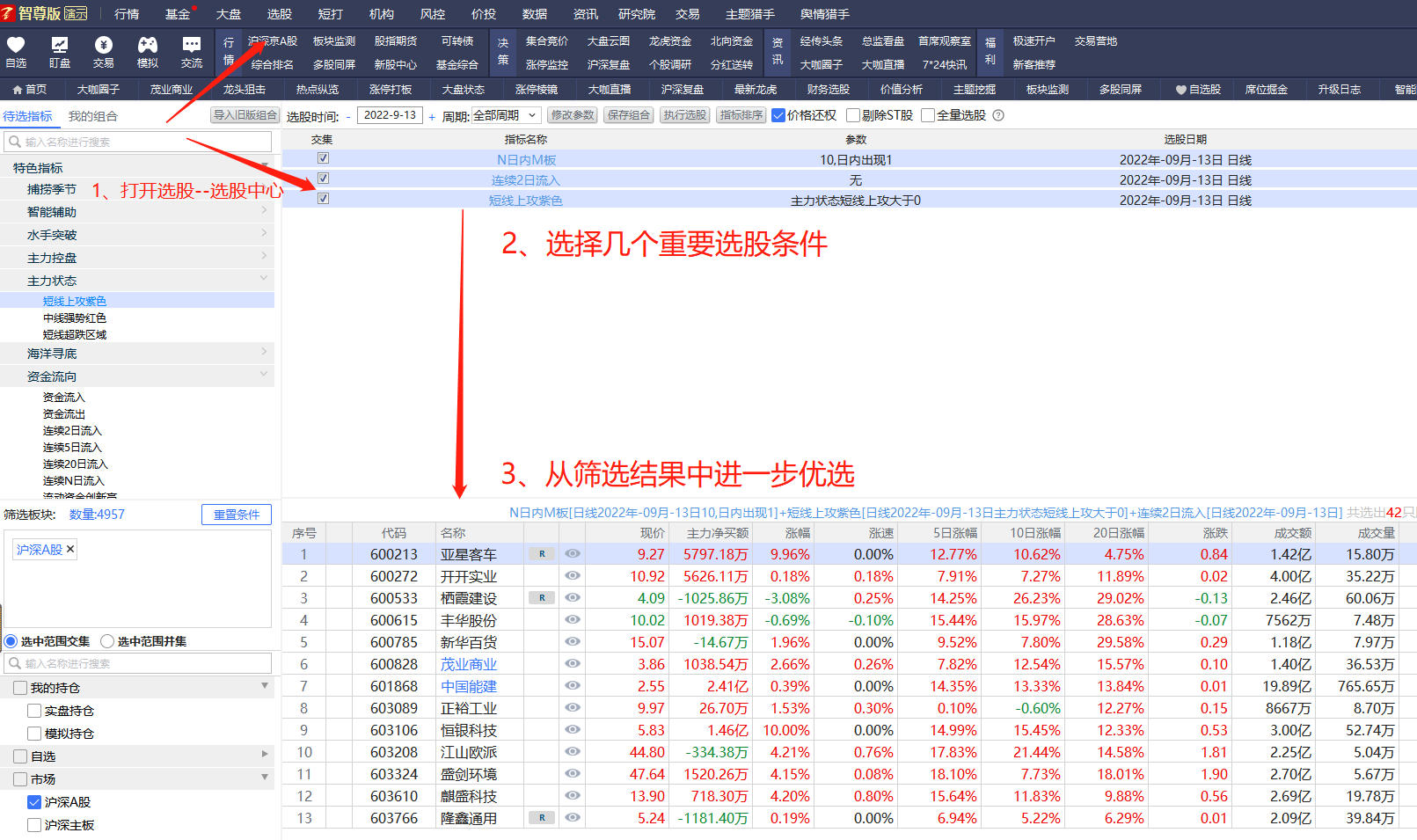This screenshot has height=840, width=1417.
Task: Click the R badge for 栖霞建设
Action: pyautogui.click(x=542, y=598)
